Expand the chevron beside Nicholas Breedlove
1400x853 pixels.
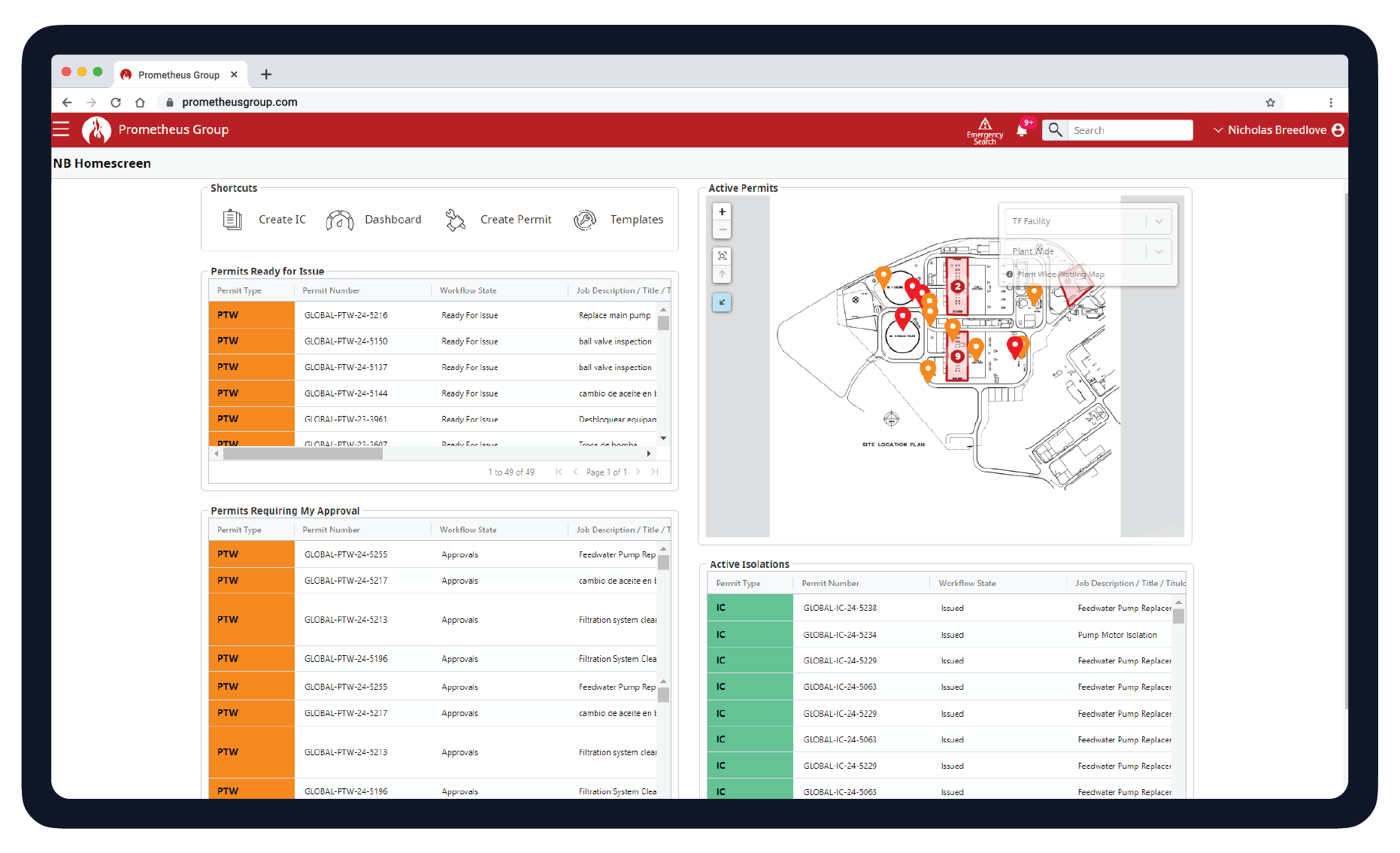coord(1218,129)
